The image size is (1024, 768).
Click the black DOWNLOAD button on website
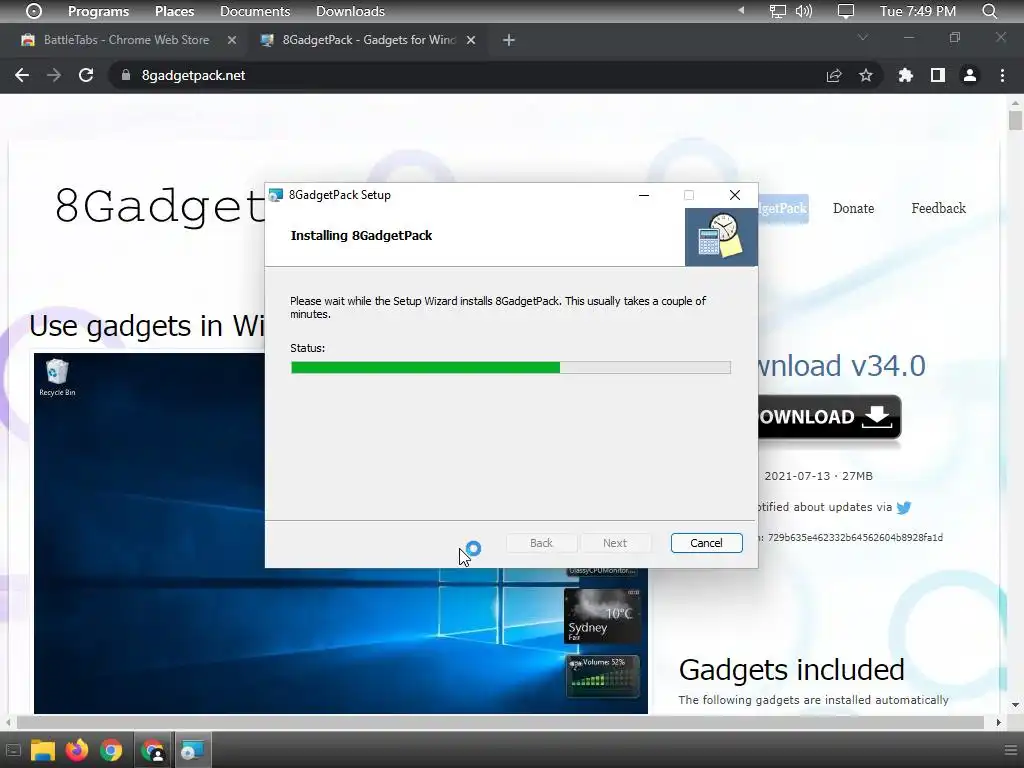(x=829, y=417)
